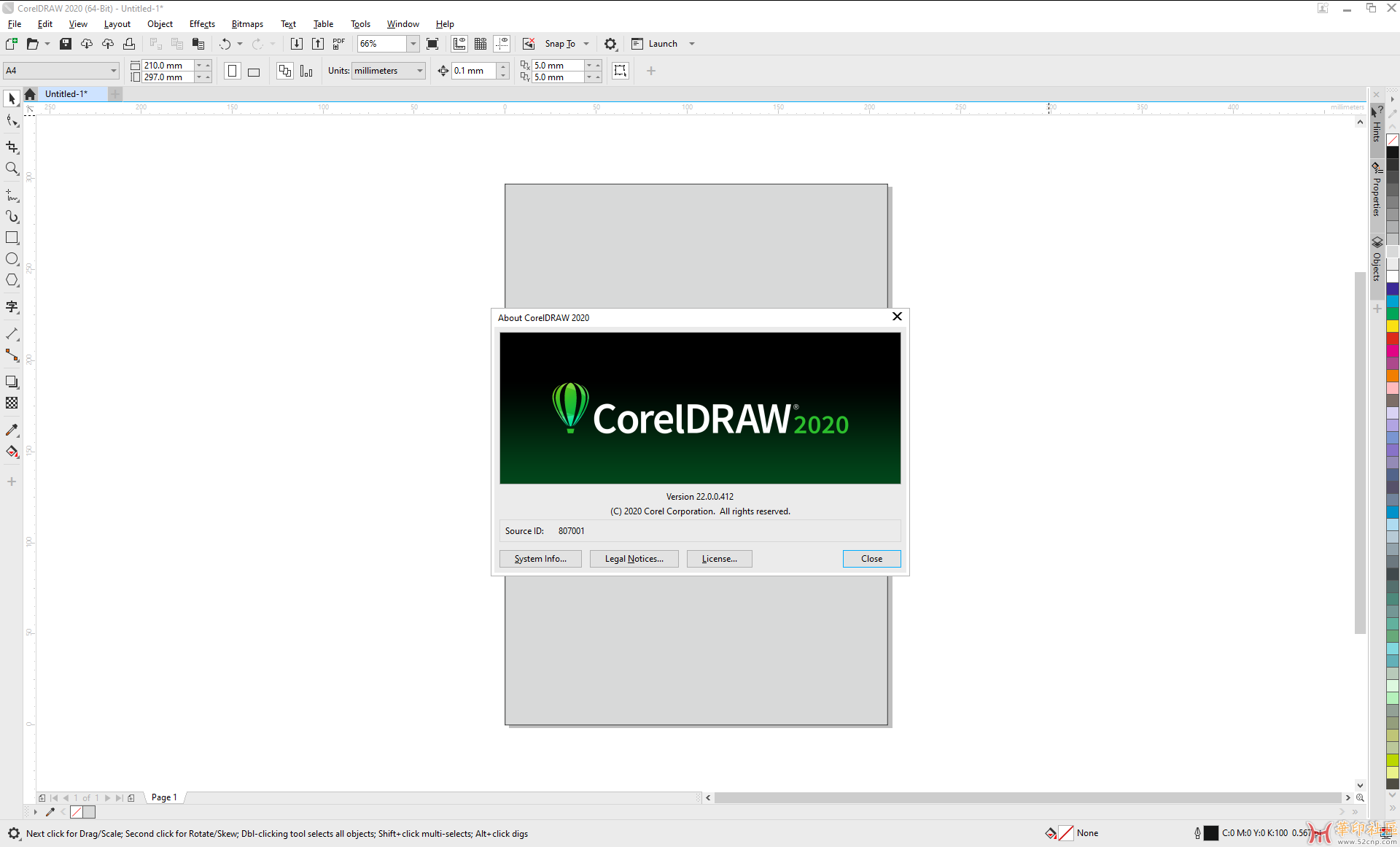Select the Rectangle tool
The image size is (1400, 847).
12,238
